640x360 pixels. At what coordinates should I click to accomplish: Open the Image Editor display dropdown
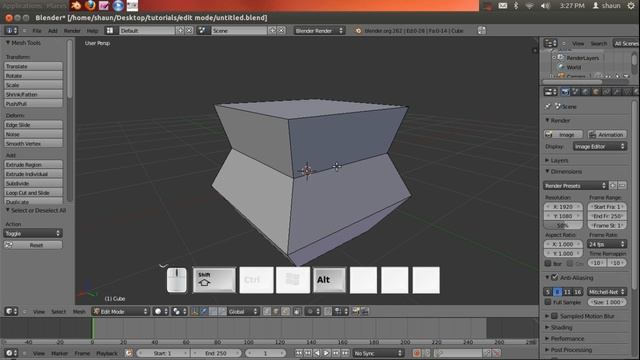click(600, 146)
